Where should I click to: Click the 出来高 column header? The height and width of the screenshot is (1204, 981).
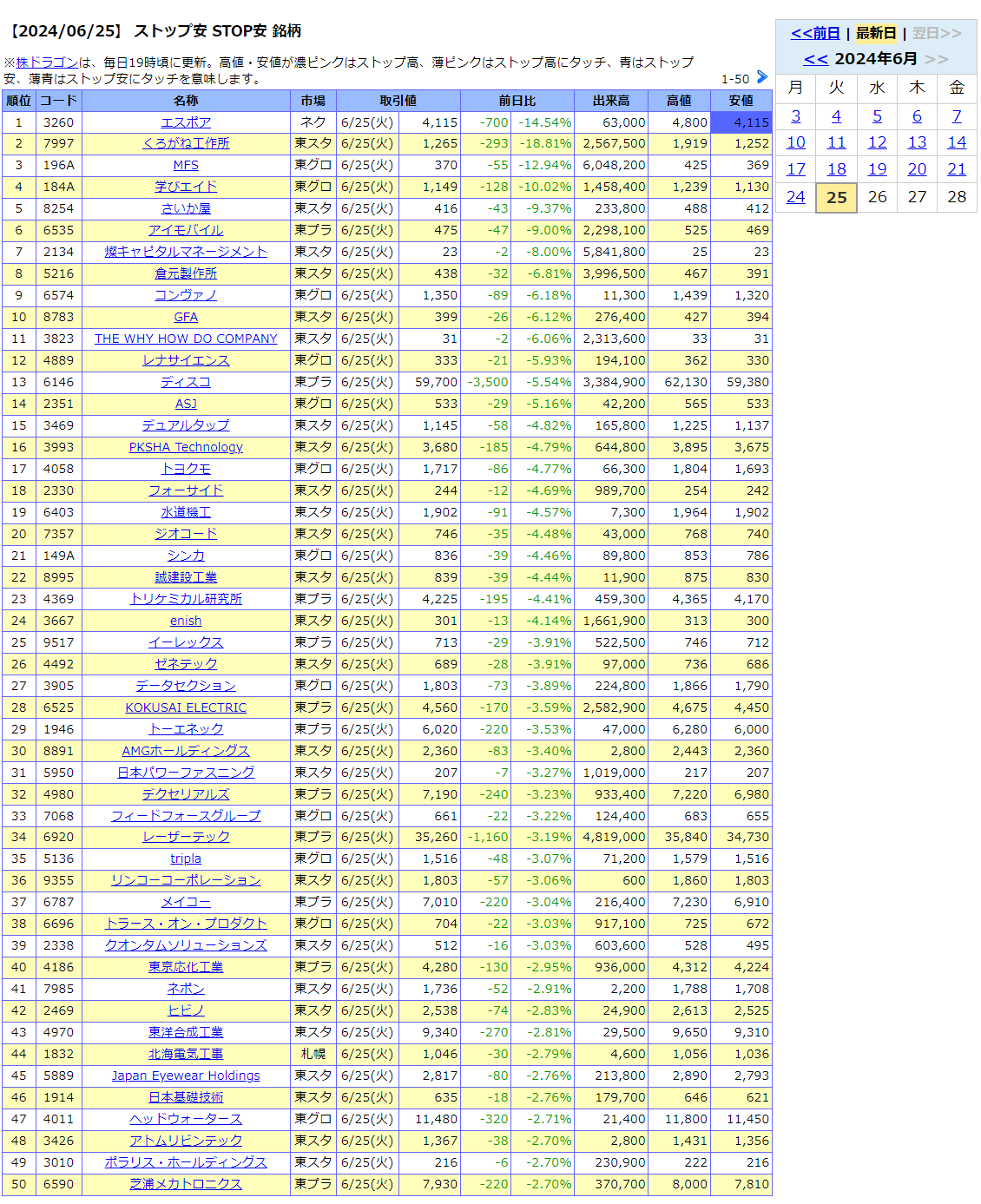tap(611, 101)
